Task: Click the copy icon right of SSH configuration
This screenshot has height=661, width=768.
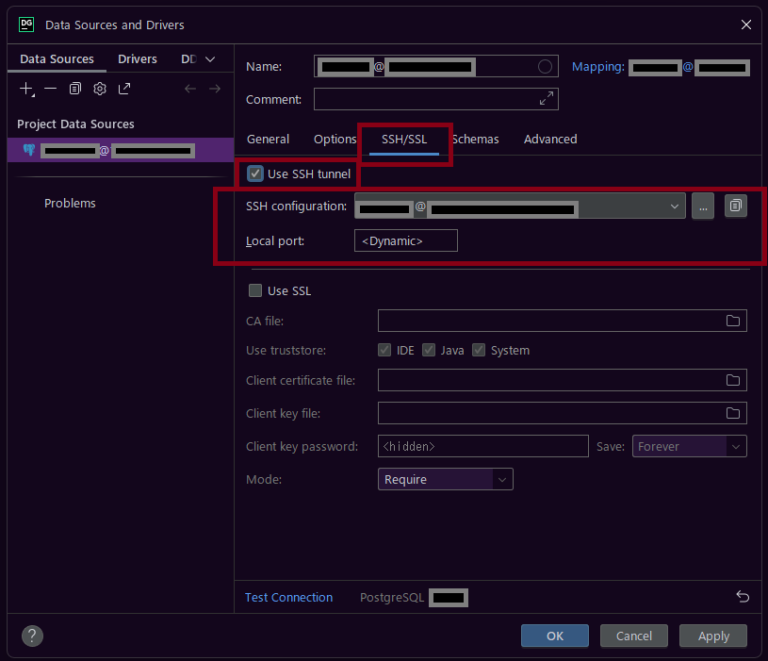Action: pyautogui.click(x=735, y=206)
